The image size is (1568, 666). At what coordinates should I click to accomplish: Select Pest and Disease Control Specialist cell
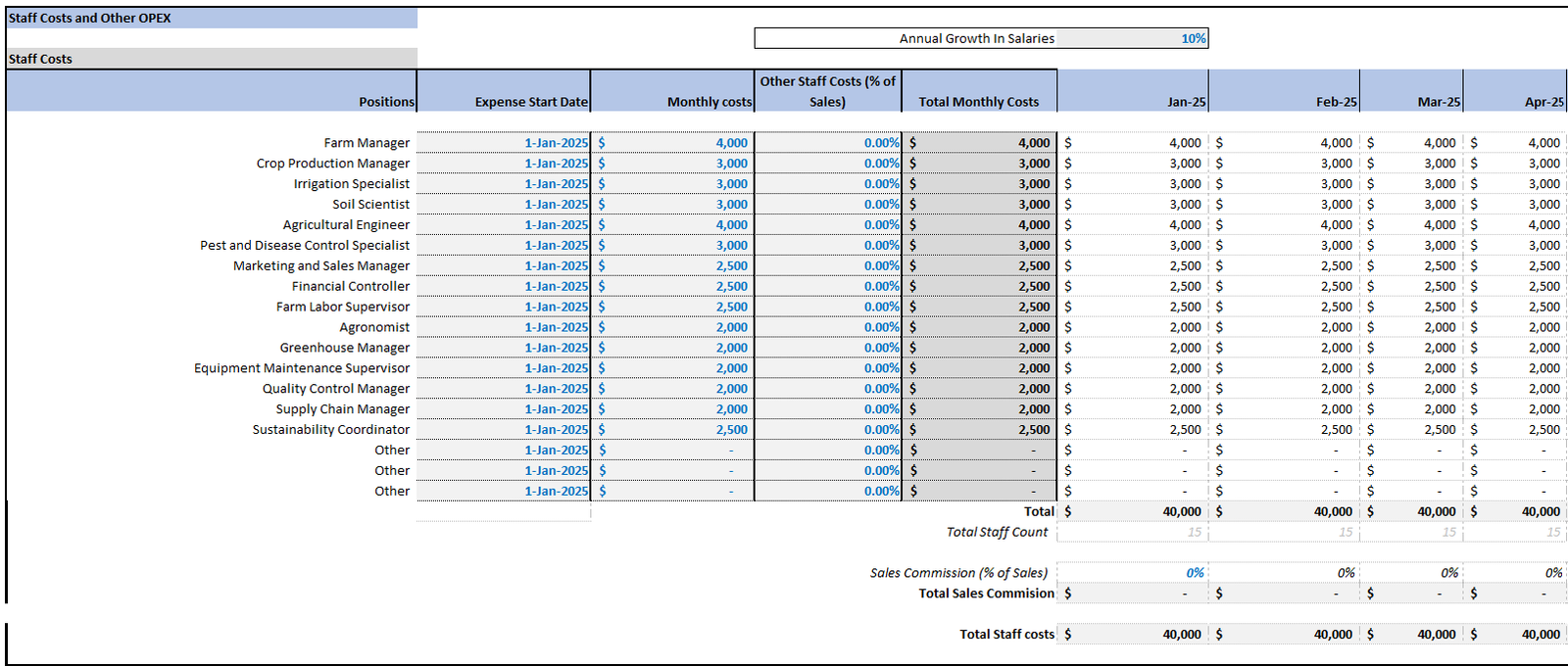pyautogui.click(x=305, y=246)
